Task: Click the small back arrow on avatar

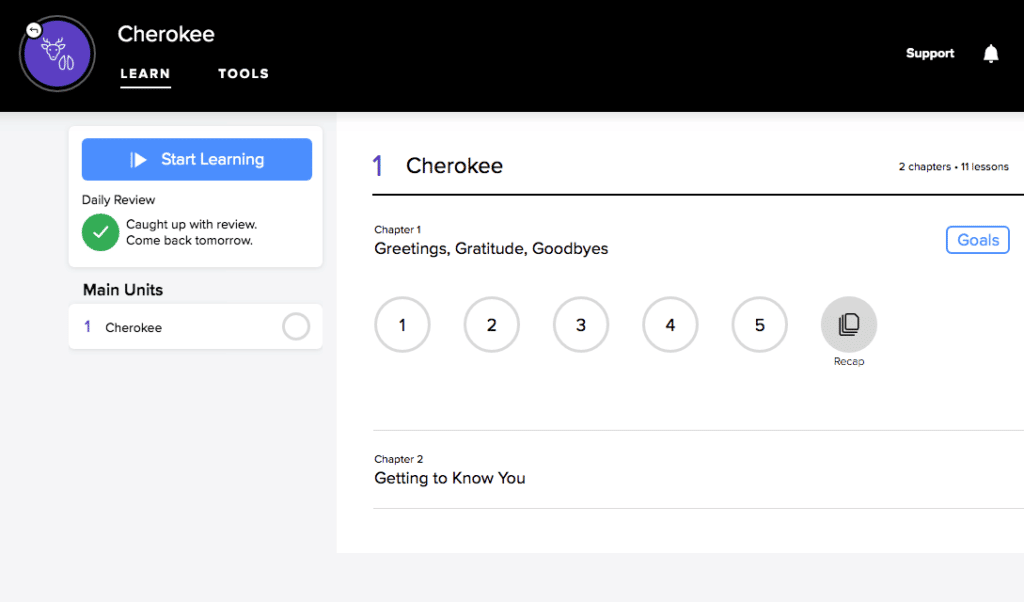Action: click(x=34, y=30)
